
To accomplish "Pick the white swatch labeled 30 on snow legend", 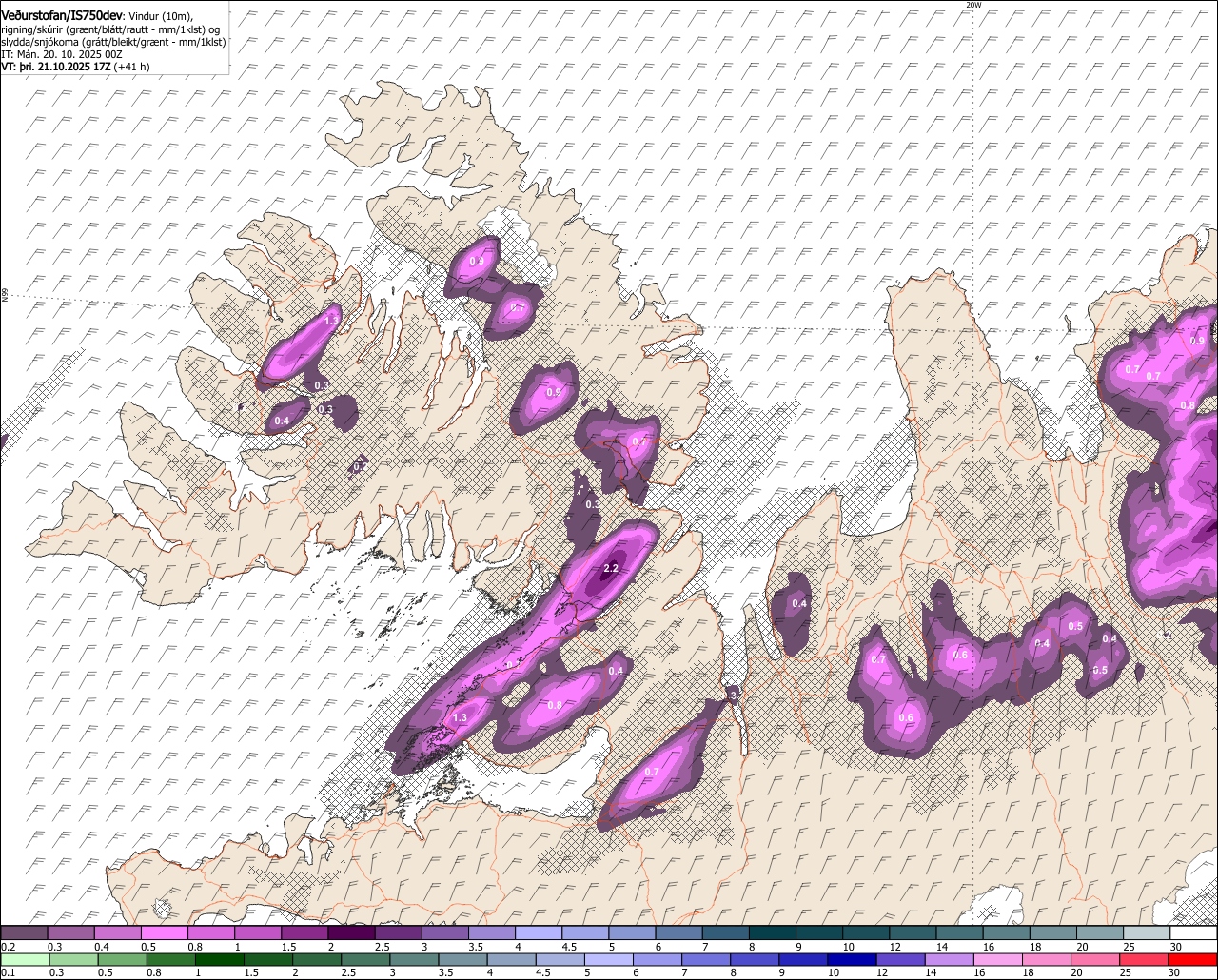I will coord(1194,932).
